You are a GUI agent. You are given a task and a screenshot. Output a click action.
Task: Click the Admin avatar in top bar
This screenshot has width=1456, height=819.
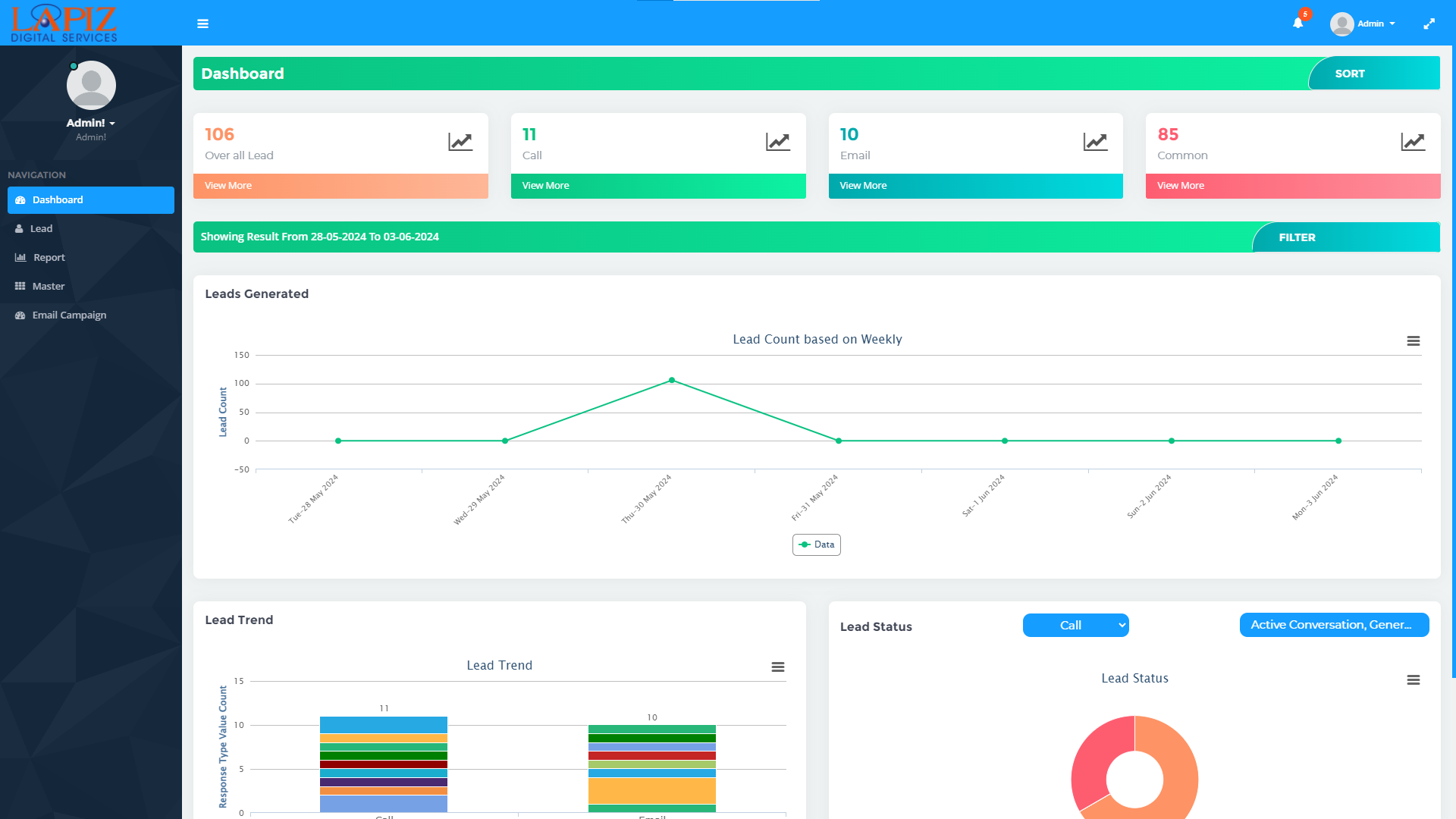tap(1341, 24)
